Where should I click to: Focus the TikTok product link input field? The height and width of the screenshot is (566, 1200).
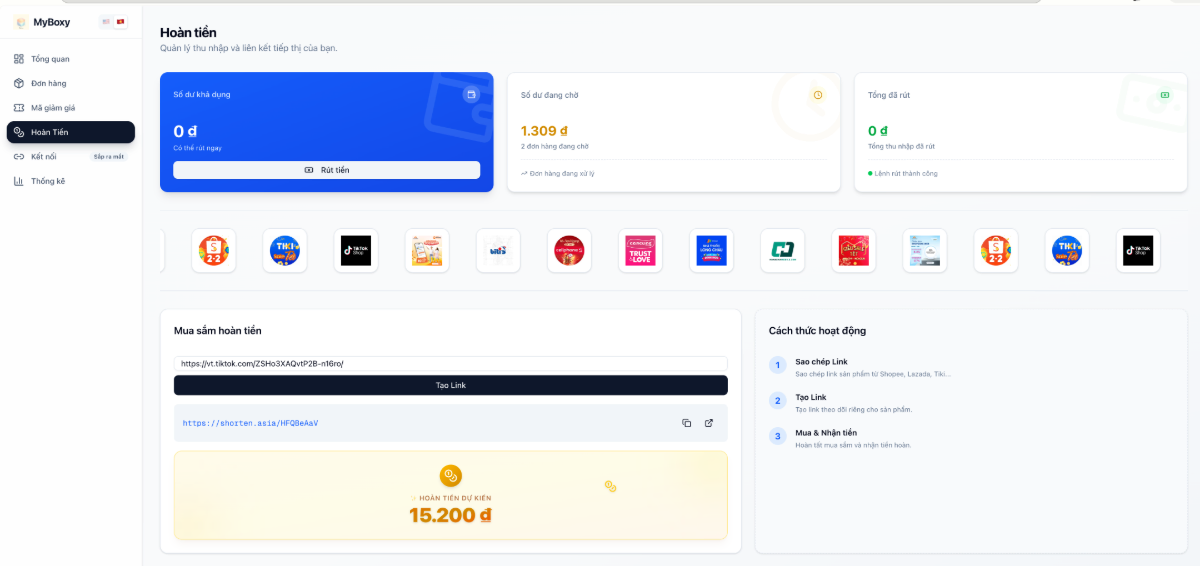pos(450,364)
